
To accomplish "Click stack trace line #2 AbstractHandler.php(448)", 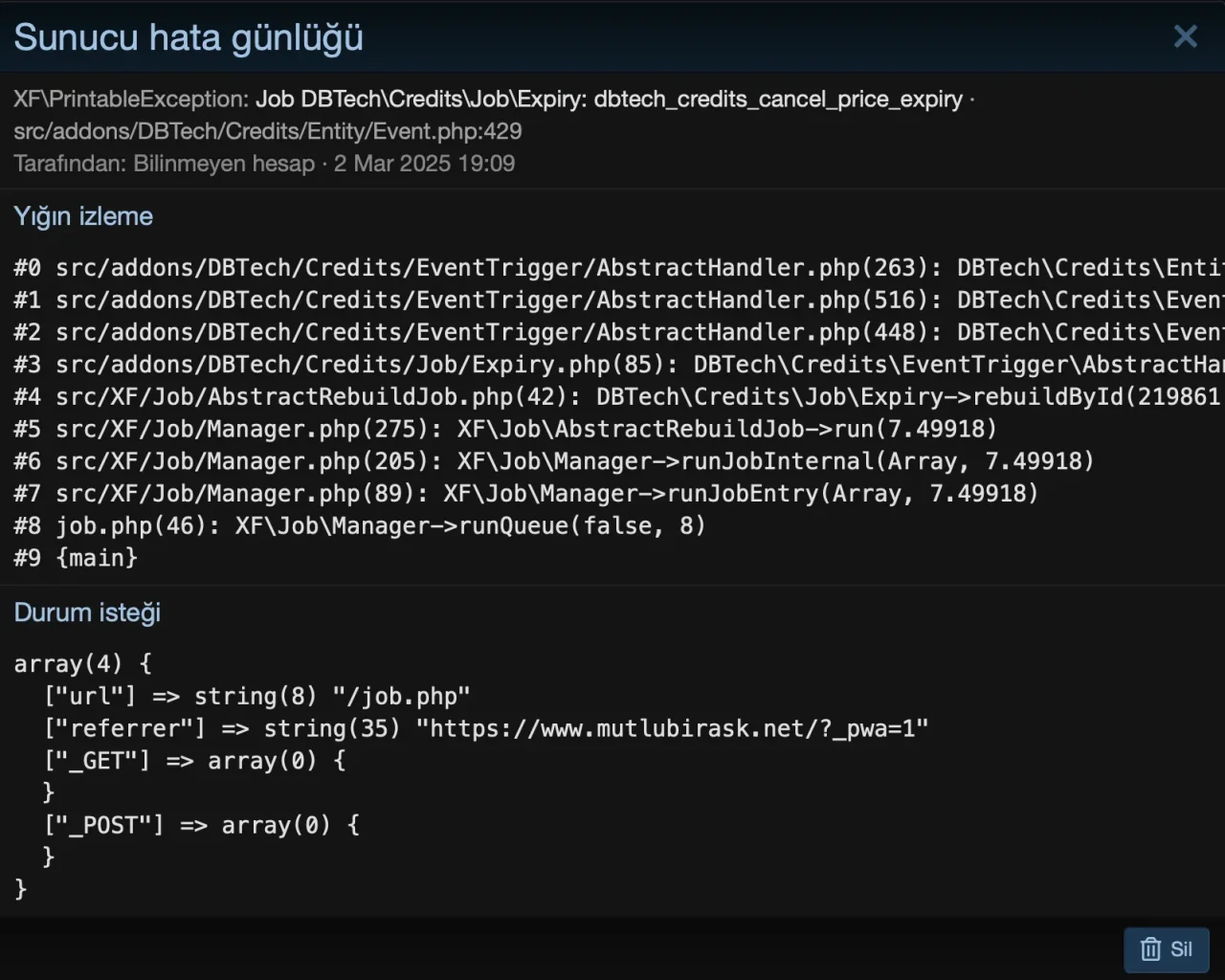I will click(x=618, y=332).
